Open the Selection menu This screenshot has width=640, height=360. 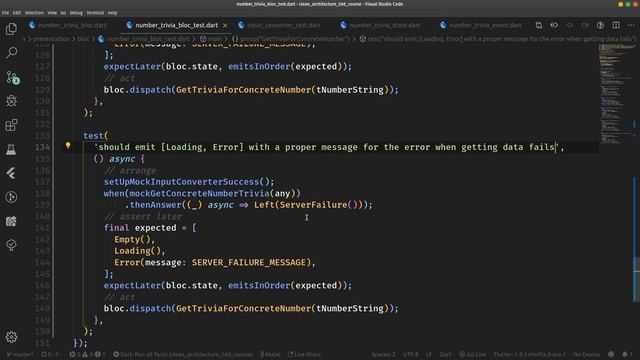click(x=34, y=13)
